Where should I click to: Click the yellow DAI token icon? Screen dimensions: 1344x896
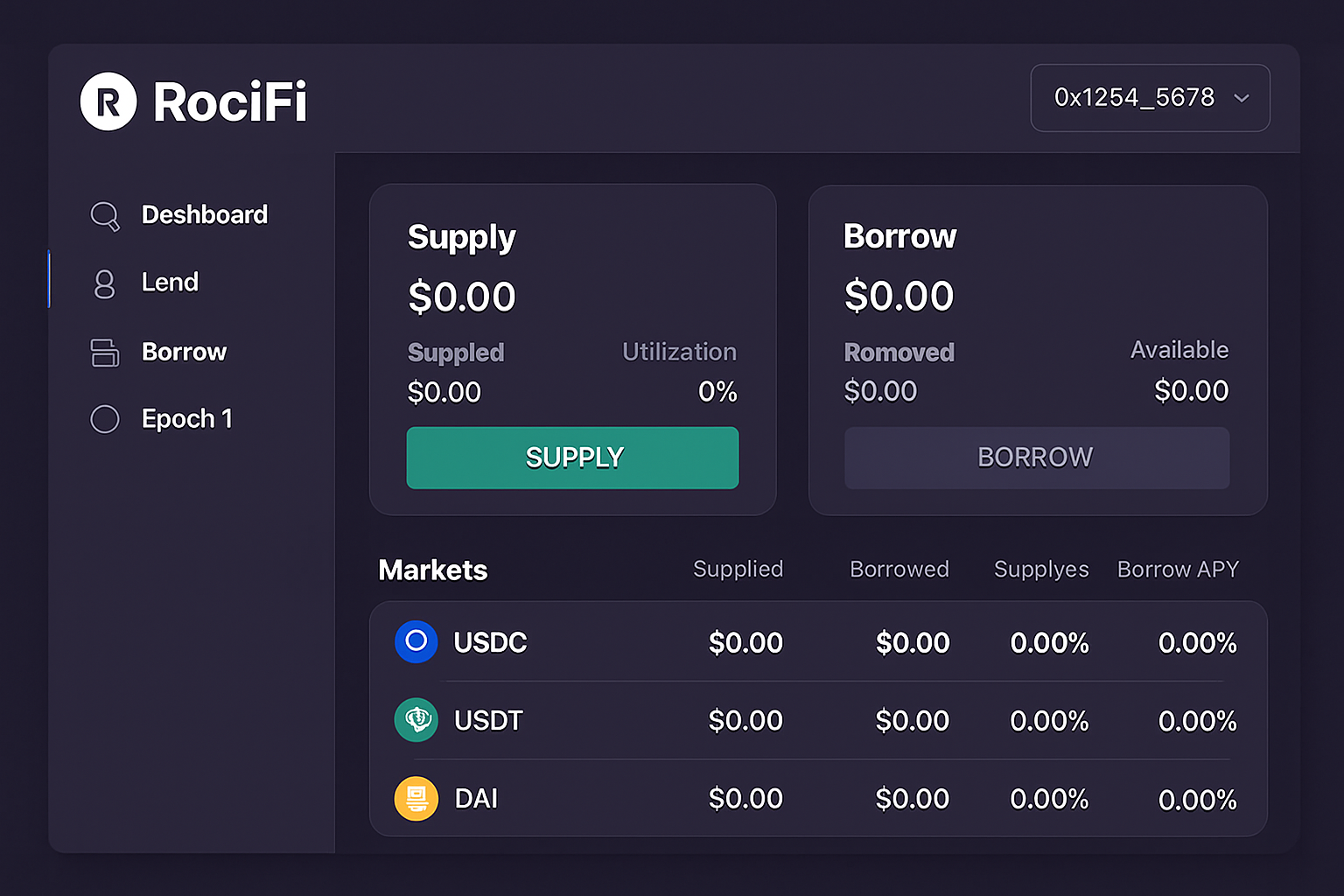(416, 798)
